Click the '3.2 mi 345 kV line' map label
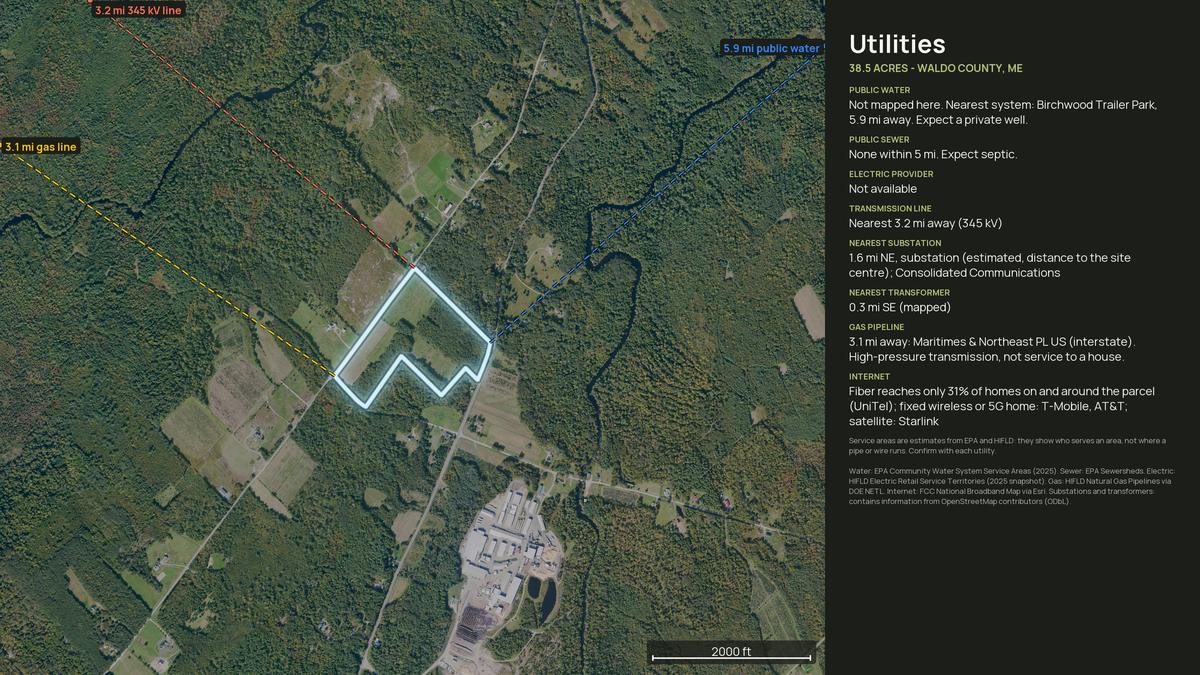The width and height of the screenshot is (1200, 675). pyautogui.click(x=139, y=10)
